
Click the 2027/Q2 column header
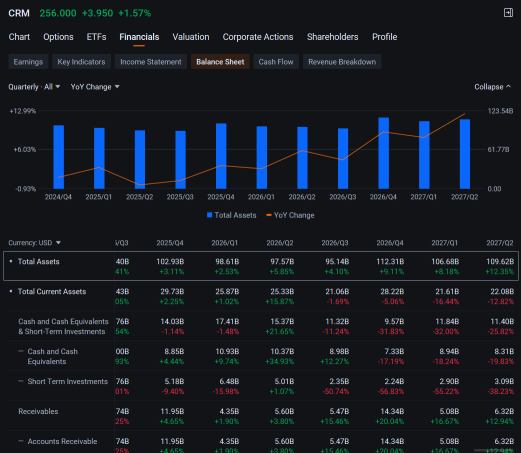tap(500, 243)
